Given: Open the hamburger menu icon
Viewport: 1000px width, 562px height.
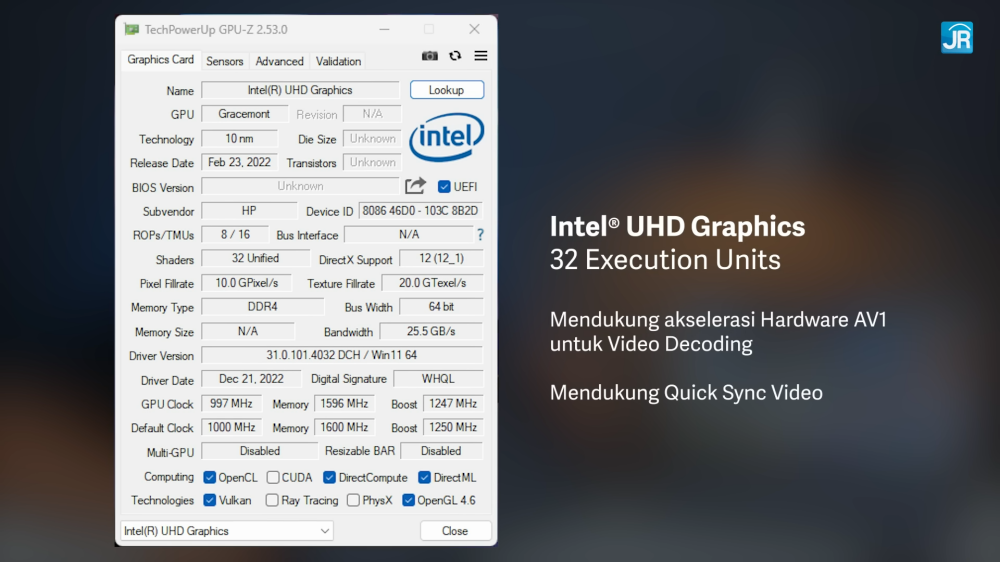Looking at the screenshot, I should 481,56.
